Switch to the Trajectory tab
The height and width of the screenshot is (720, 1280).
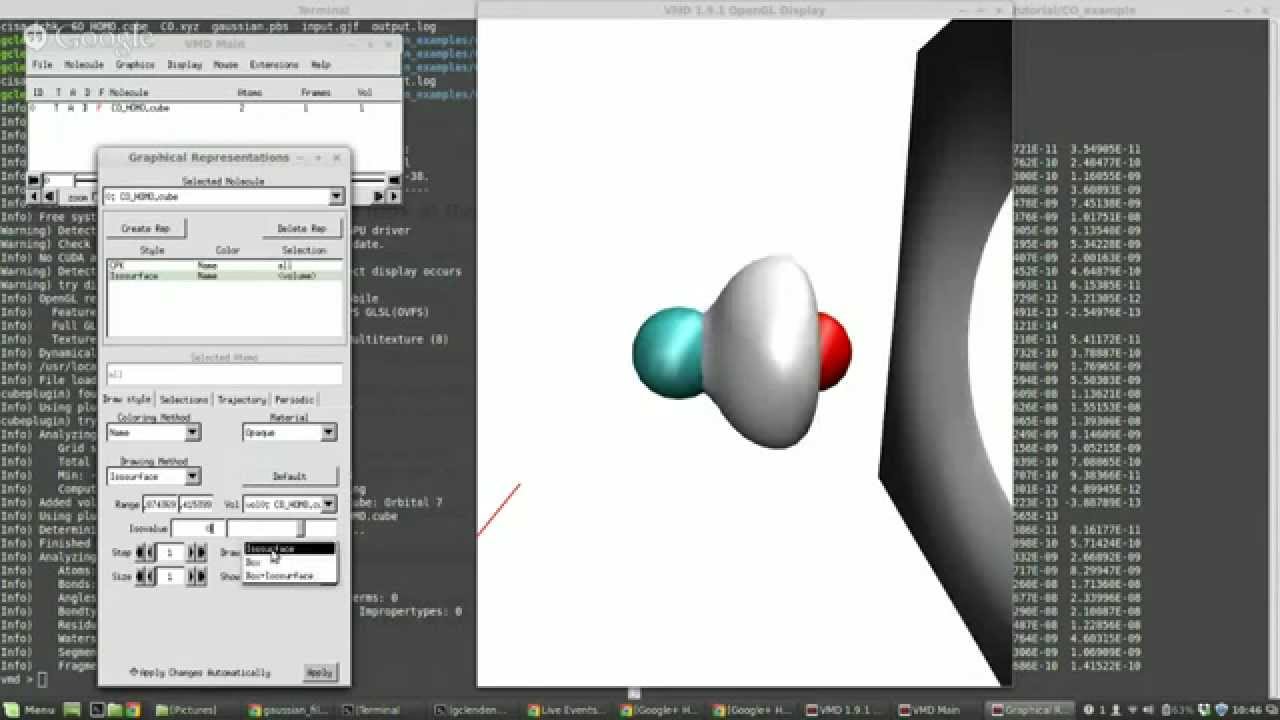click(x=241, y=399)
